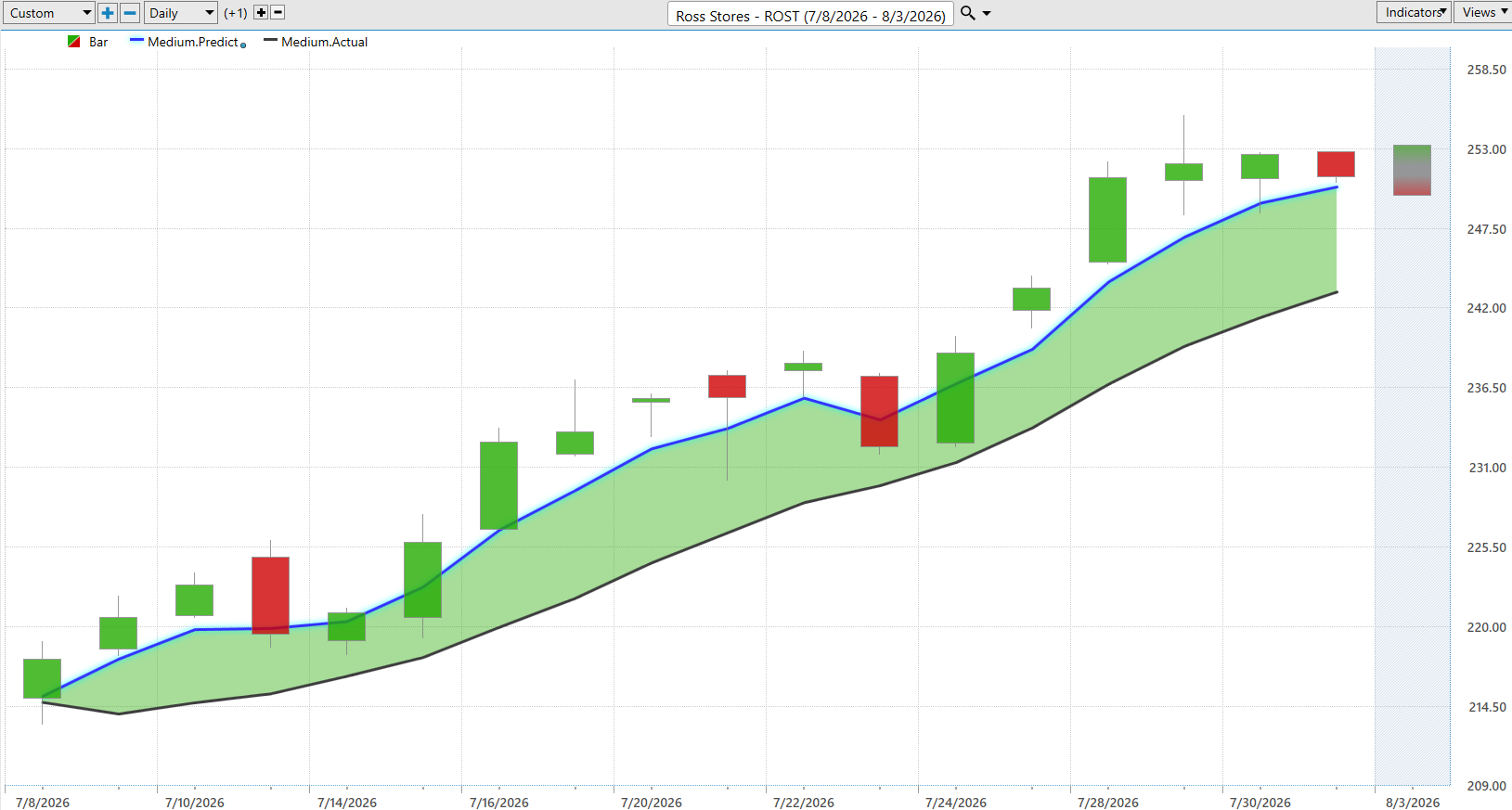The height and width of the screenshot is (810, 1512).
Task: Click the 209.00 price axis label
Action: (1486, 786)
